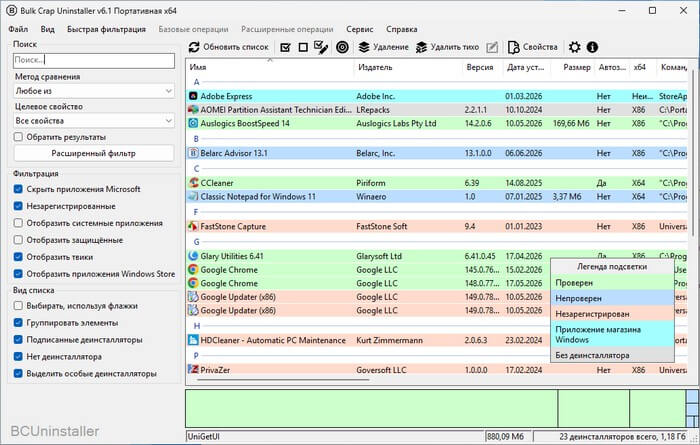The width and height of the screenshot is (700, 445).
Task: Click the Belarc Advisor 13.1 icon
Action: pos(193,153)
